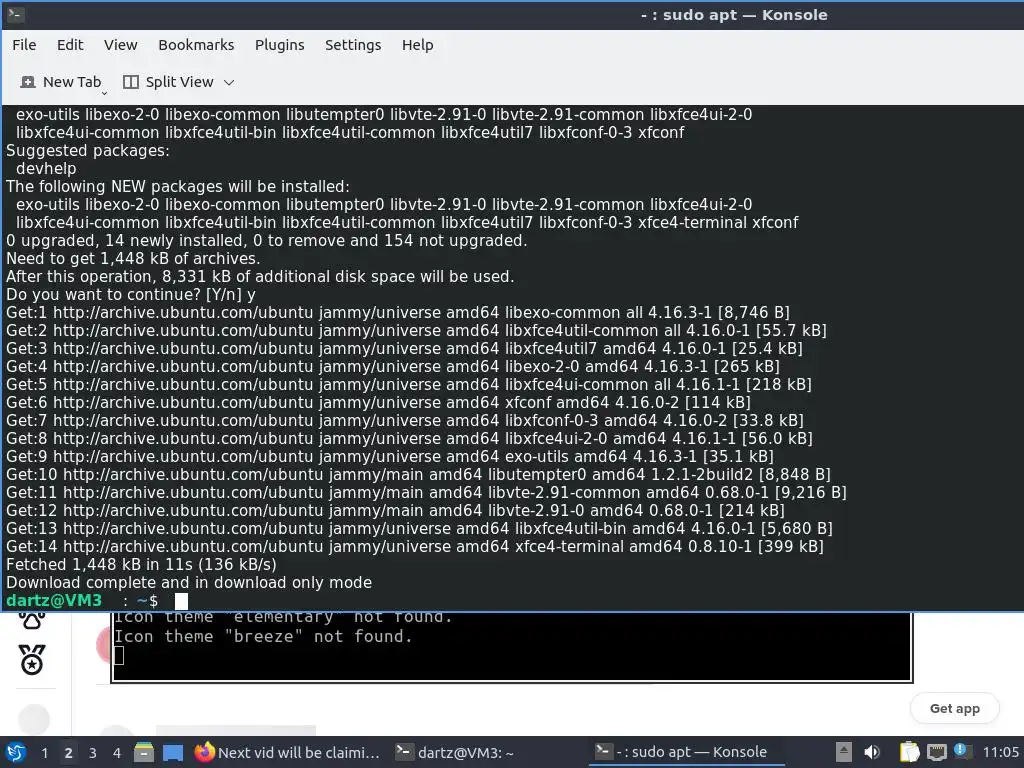Click 'Download complete and in download only mode' line

tap(189, 583)
